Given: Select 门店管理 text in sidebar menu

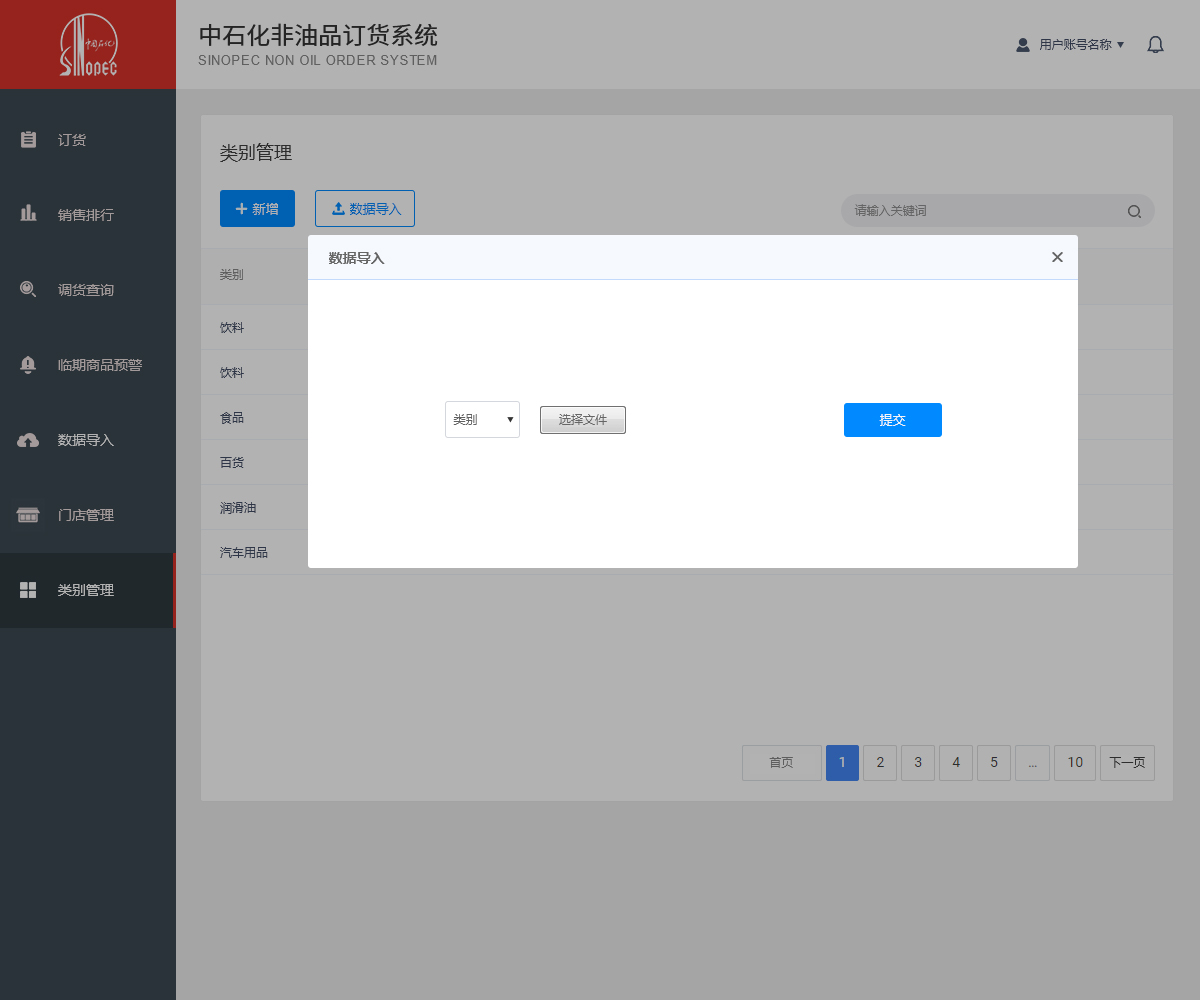Looking at the screenshot, I should coord(86,515).
